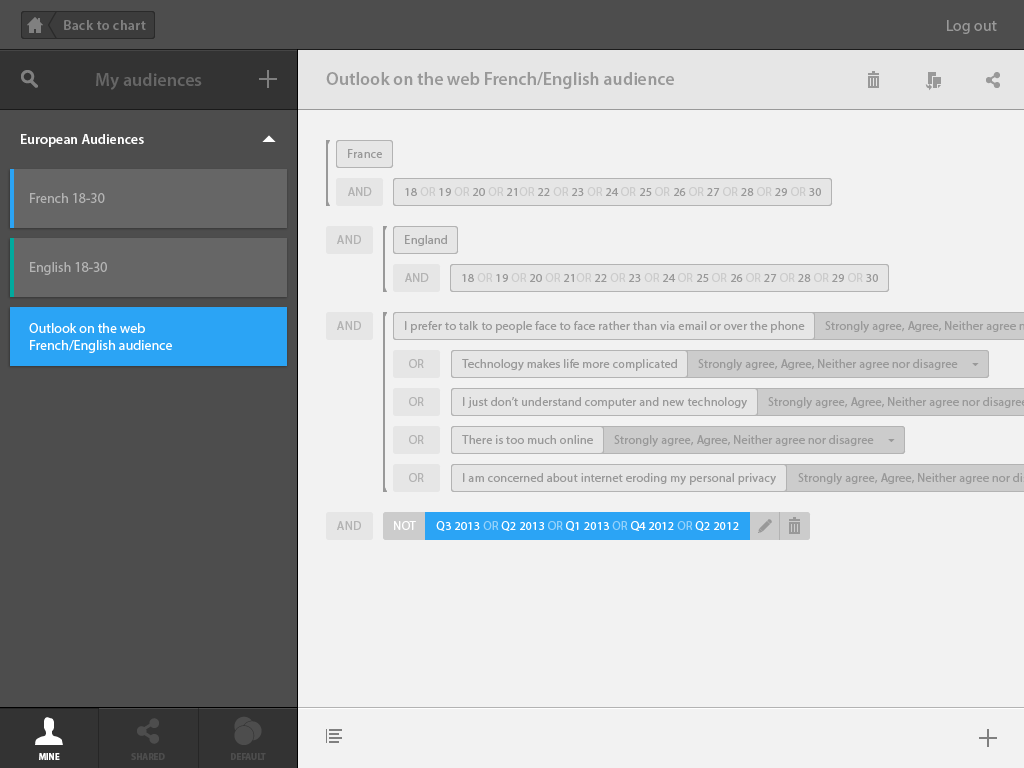Delete the quarters row with trash icon
Image resolution: width=1024 pixels, height=768 pixels.
(794, 526)
